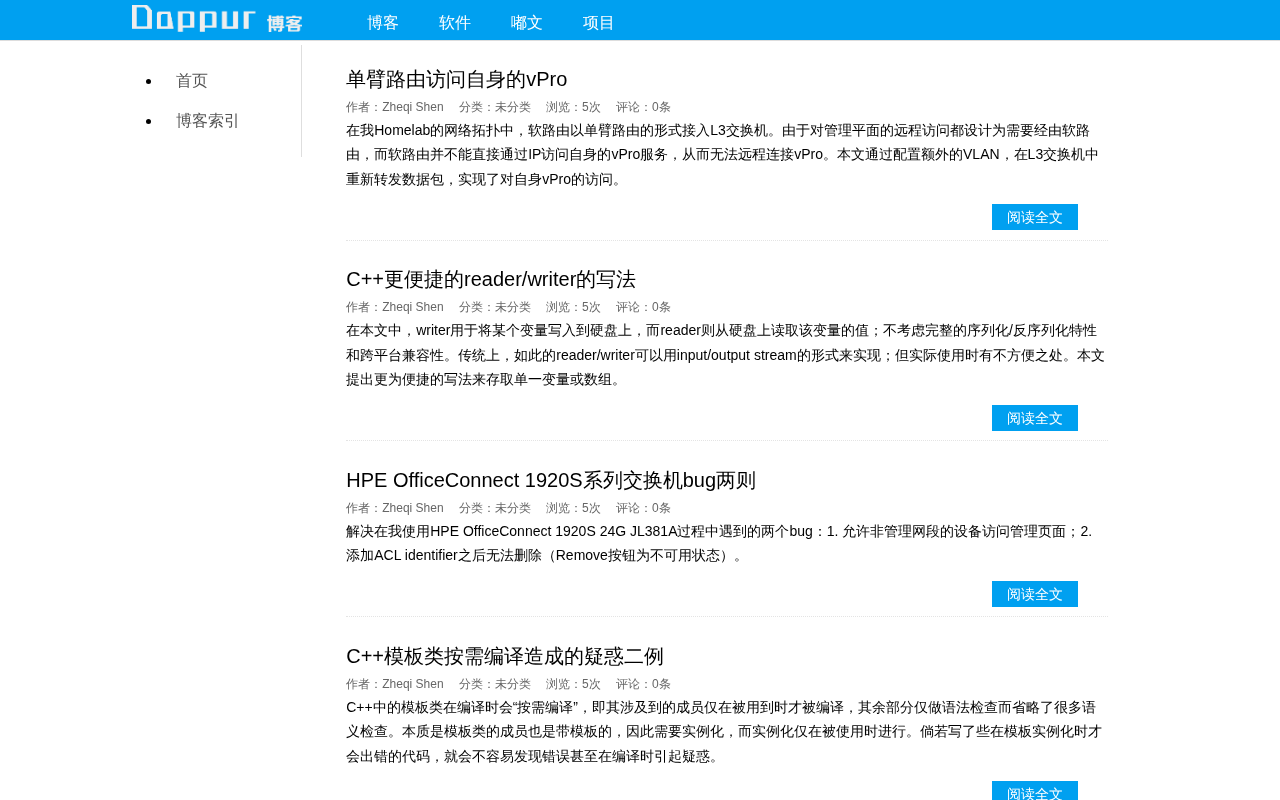Click 阅读全文 for the C++模板类 post
The width and height of the screenshot is (1280, 800).
click(1035, 791)
